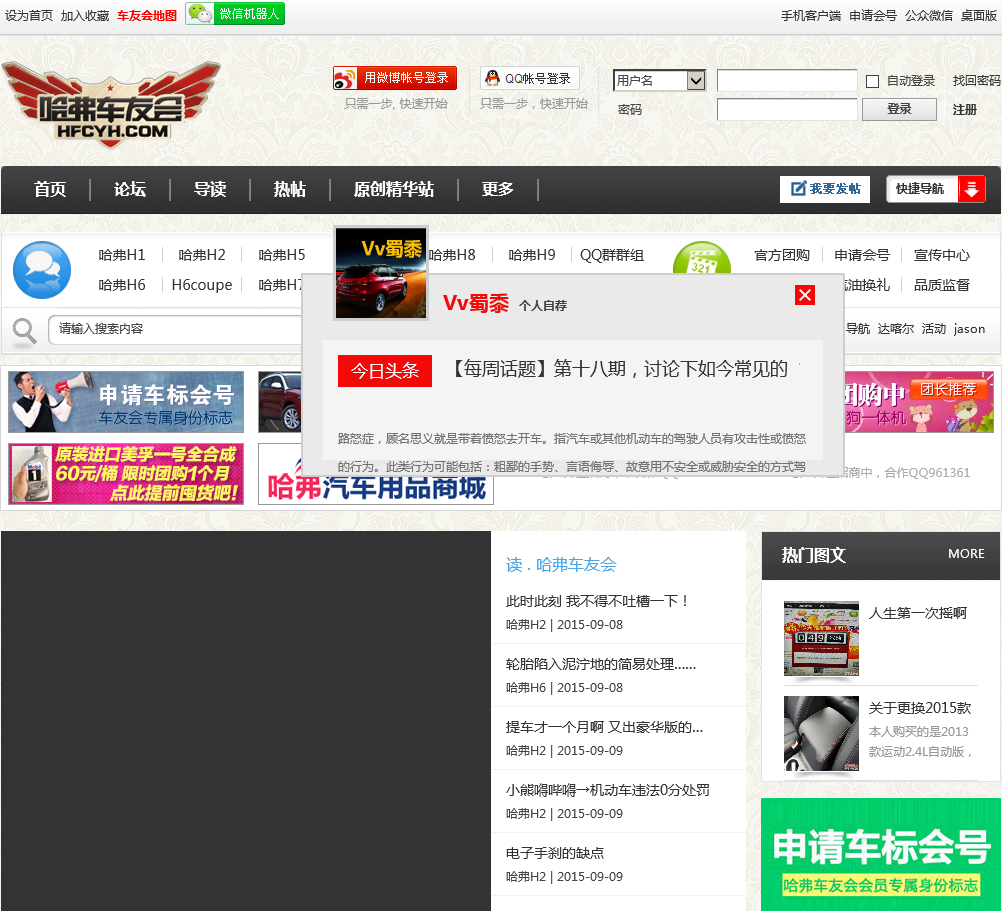Click the 官方团购 link
Screen dimensions: 1002x911
tap(782, 255)
